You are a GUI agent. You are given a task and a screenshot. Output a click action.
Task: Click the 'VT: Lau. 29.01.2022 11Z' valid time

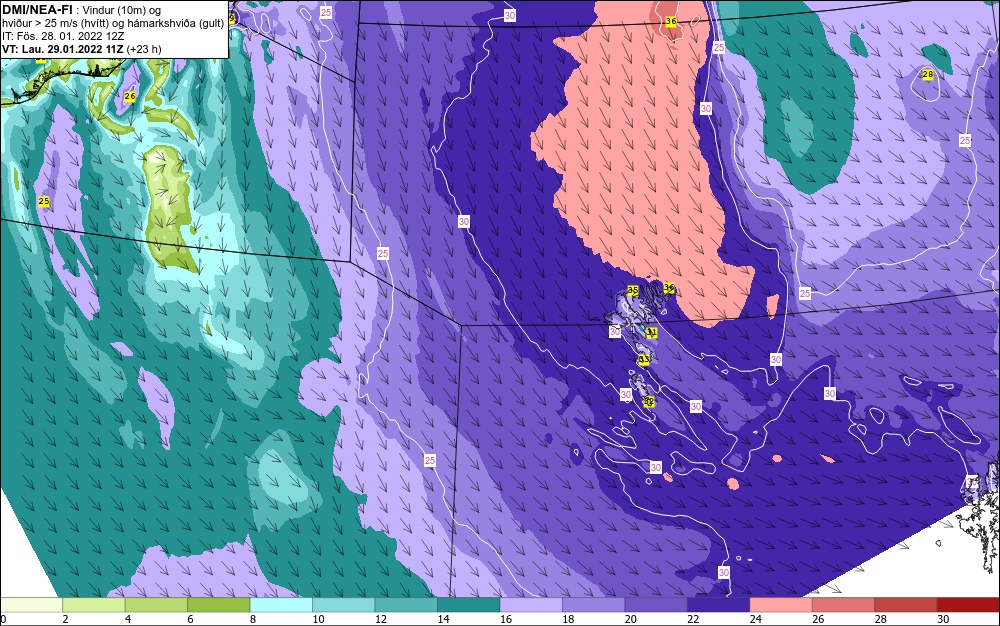pyautogui.click(x=62, y=49)
